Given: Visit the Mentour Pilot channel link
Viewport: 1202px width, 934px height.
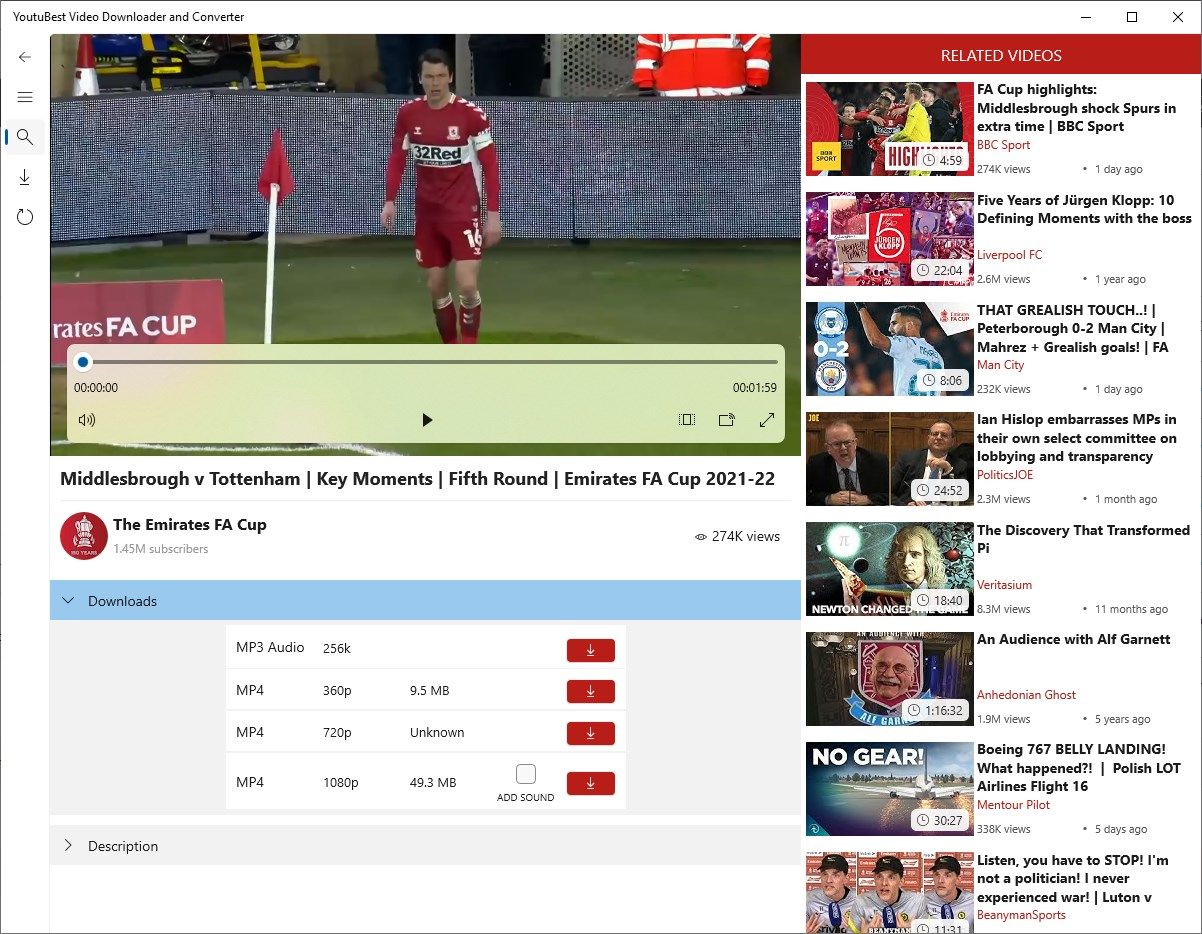Looking at the screenshot, I should [1014, 805].
